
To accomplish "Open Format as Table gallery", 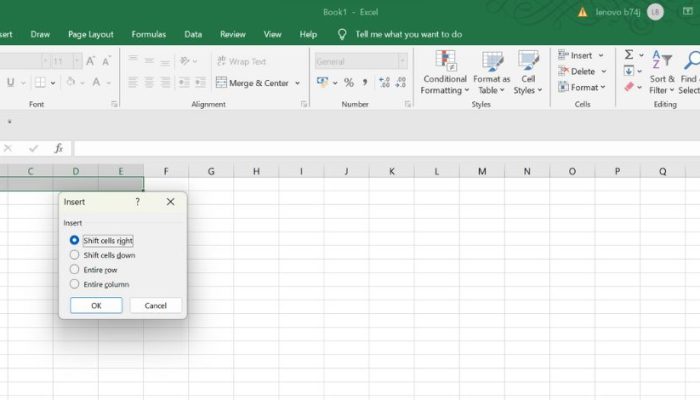I will pos(492,72).
